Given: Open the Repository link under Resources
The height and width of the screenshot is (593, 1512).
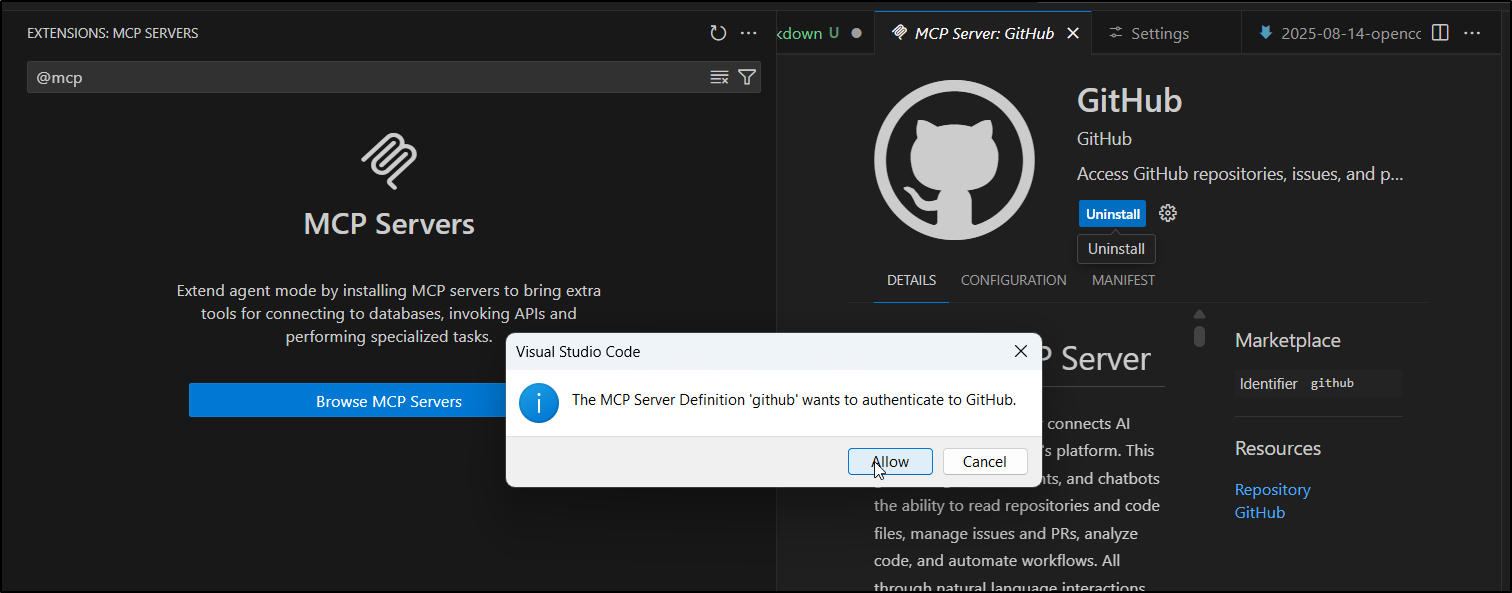Looking at the screenshot, I should pos(1272,489).
